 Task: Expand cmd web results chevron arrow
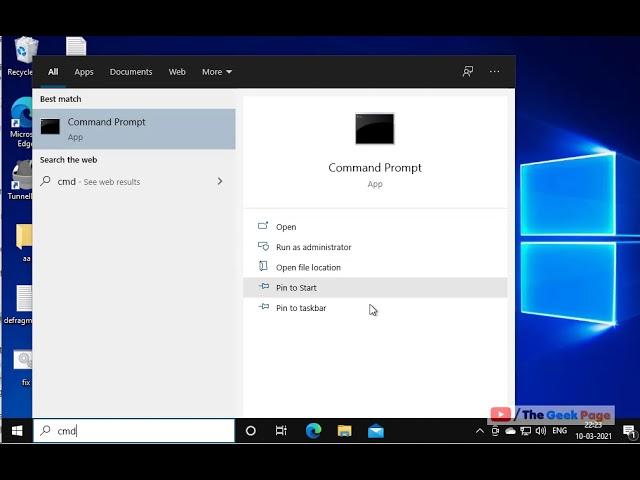point(220,181)
